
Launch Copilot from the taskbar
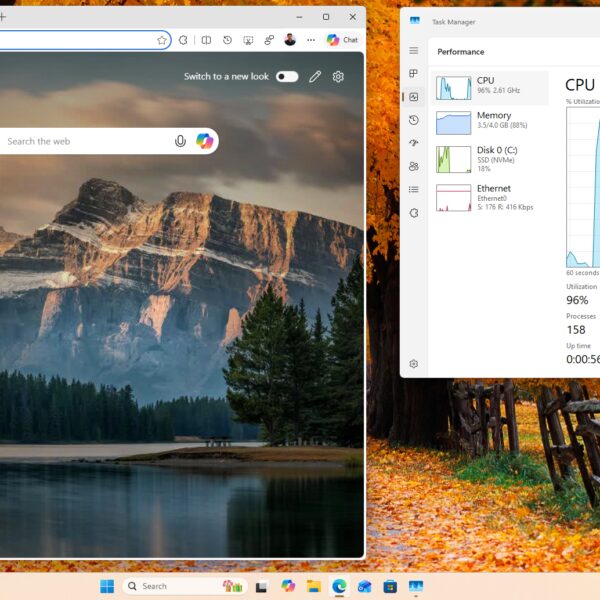(x=288, y=586)
